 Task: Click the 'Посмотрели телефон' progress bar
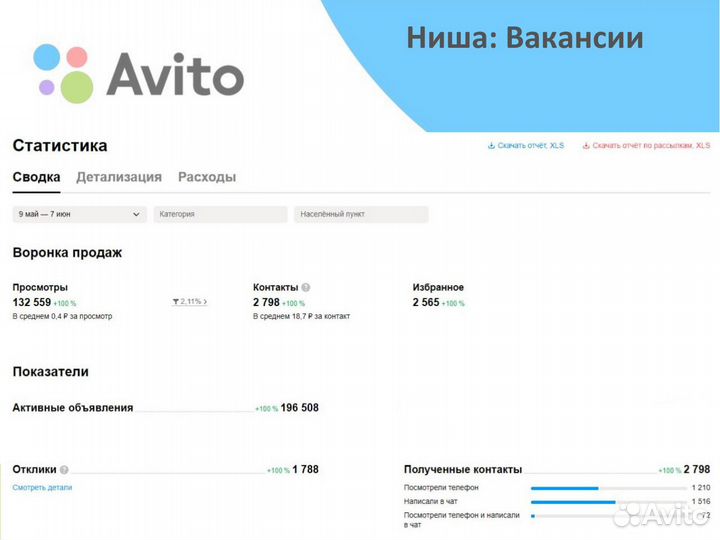tap(610, 488)
